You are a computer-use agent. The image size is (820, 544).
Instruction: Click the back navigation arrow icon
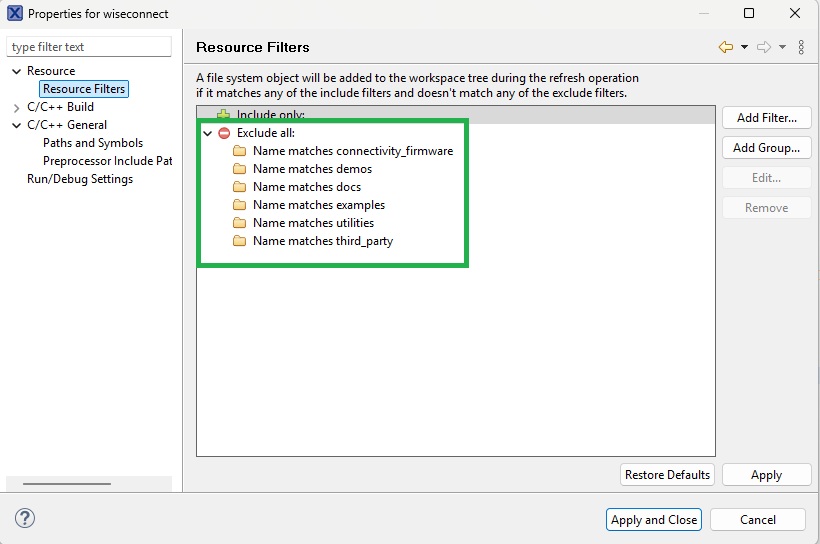[x=726, y=47]
